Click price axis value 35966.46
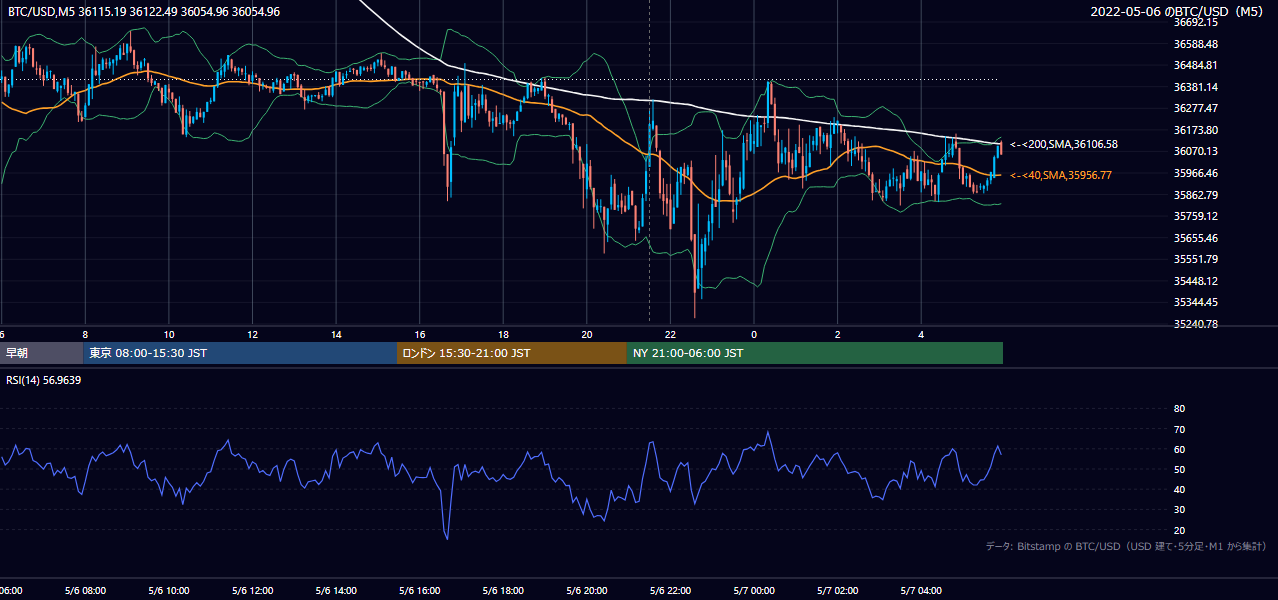The image size is (1278, 600). pyautogui.click(x=1196, y=173)
